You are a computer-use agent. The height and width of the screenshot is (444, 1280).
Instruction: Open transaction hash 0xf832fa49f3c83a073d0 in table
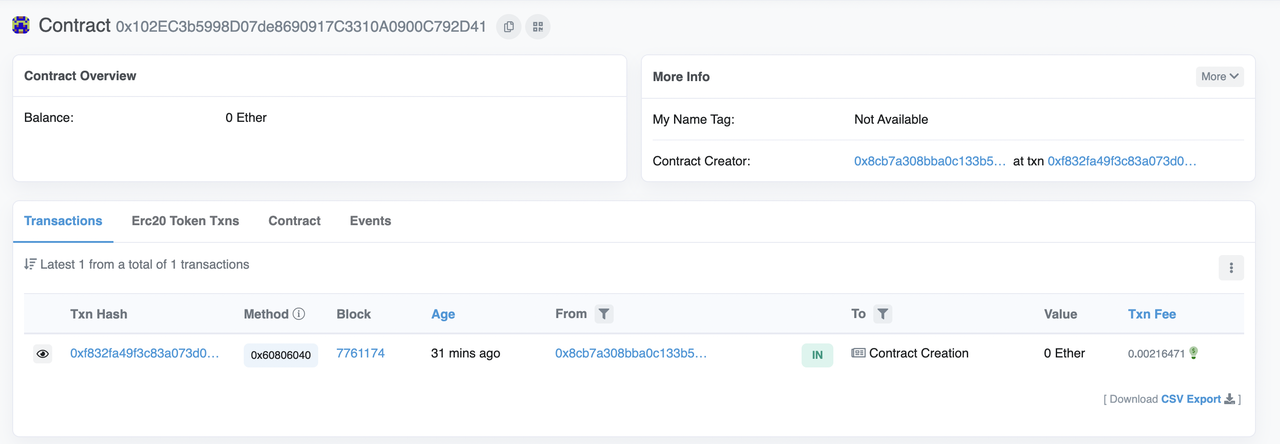coord(144,353)
